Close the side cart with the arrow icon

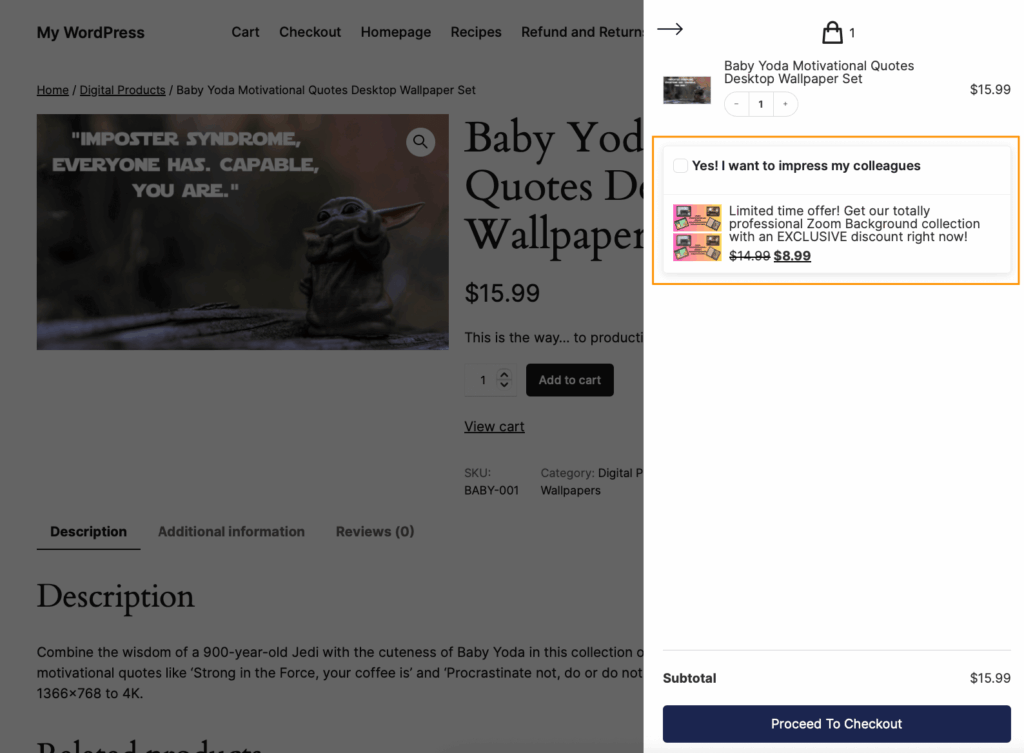669,29
